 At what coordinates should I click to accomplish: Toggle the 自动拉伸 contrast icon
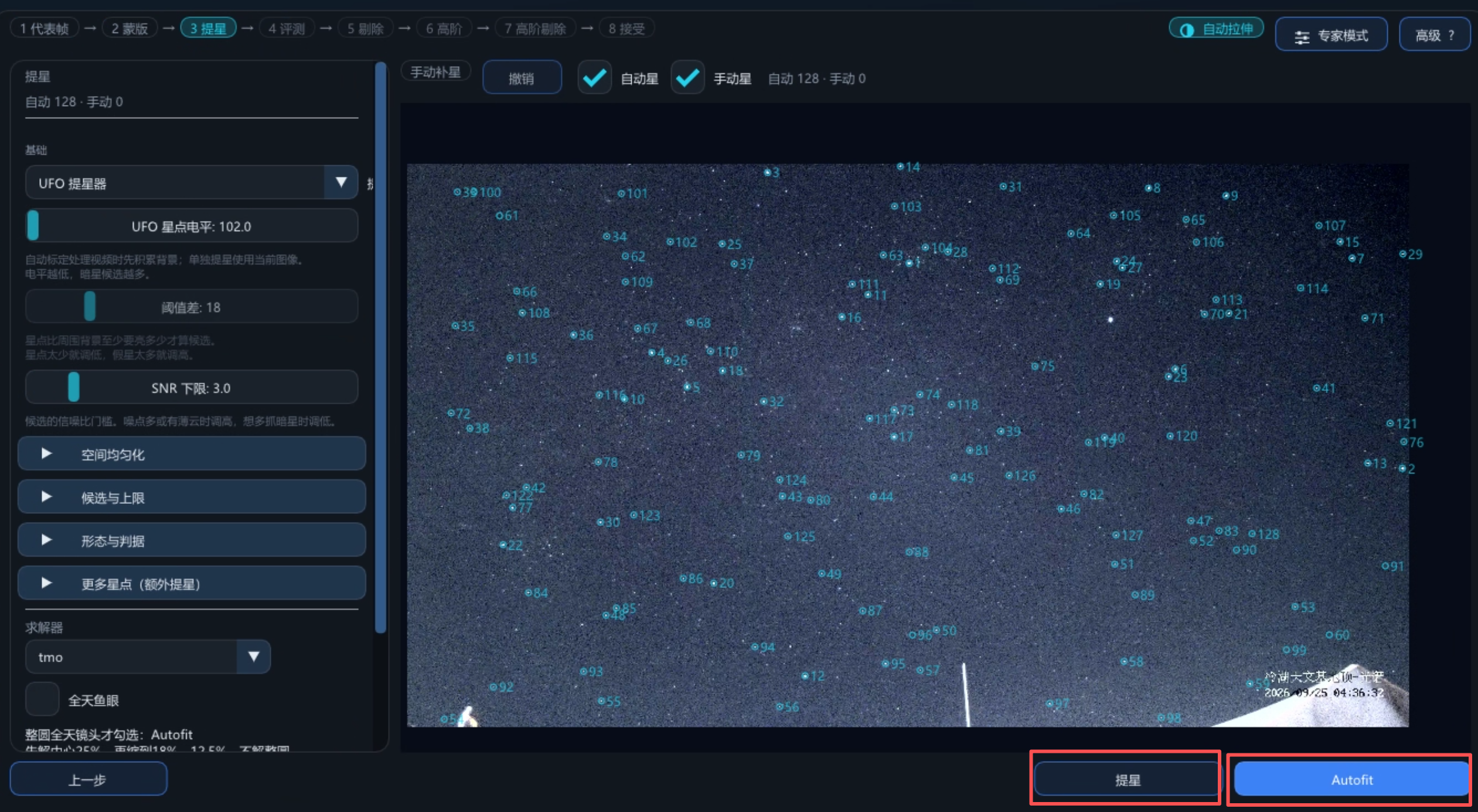[x=1187, y=29]
